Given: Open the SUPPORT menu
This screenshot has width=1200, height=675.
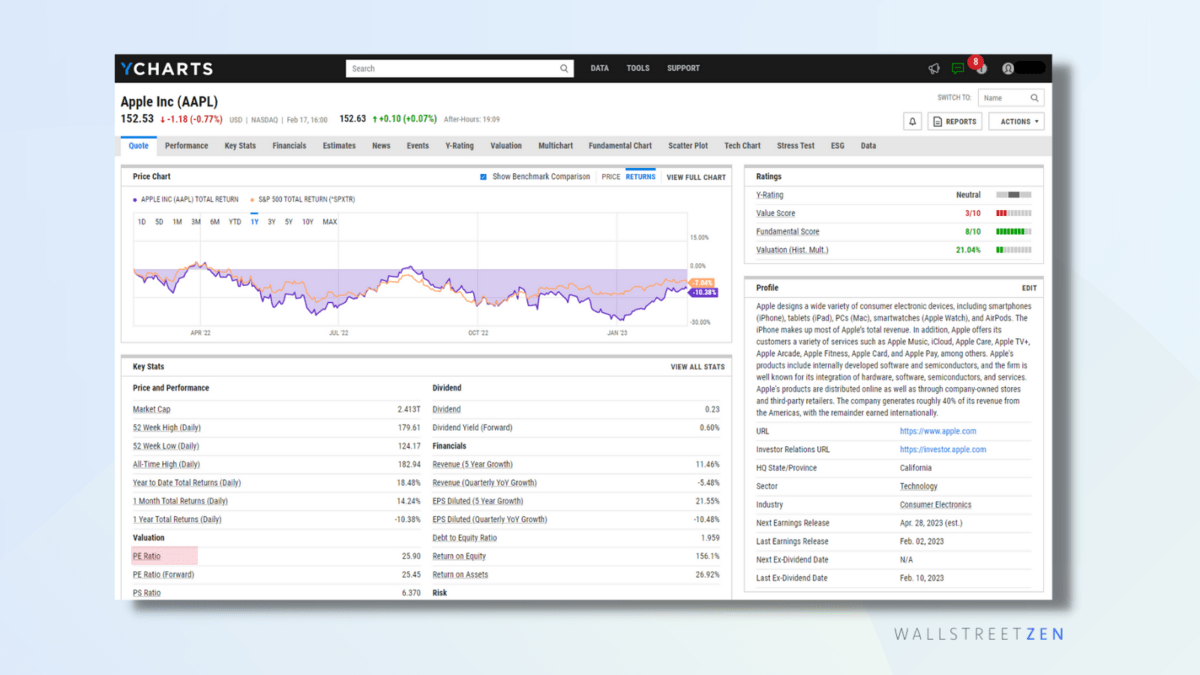Looking at the screenshot, I should point(683,69).
